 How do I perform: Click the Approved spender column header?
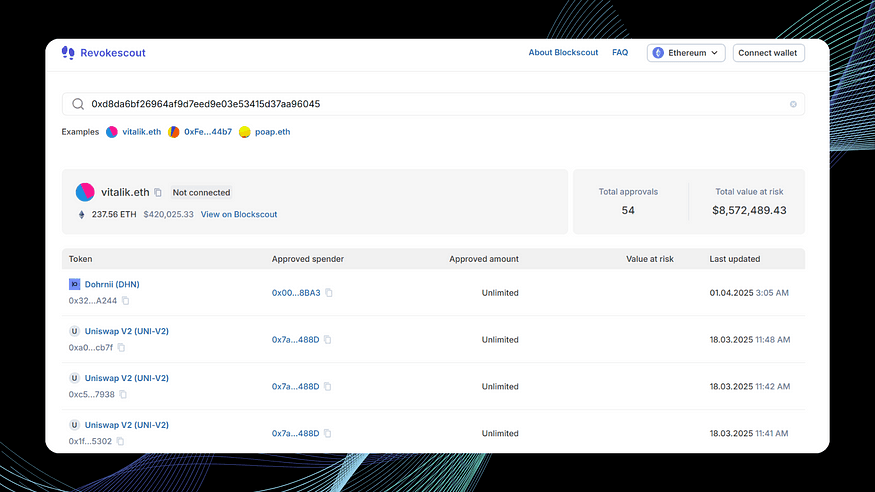pyautogui.click(x=307, y=259)
